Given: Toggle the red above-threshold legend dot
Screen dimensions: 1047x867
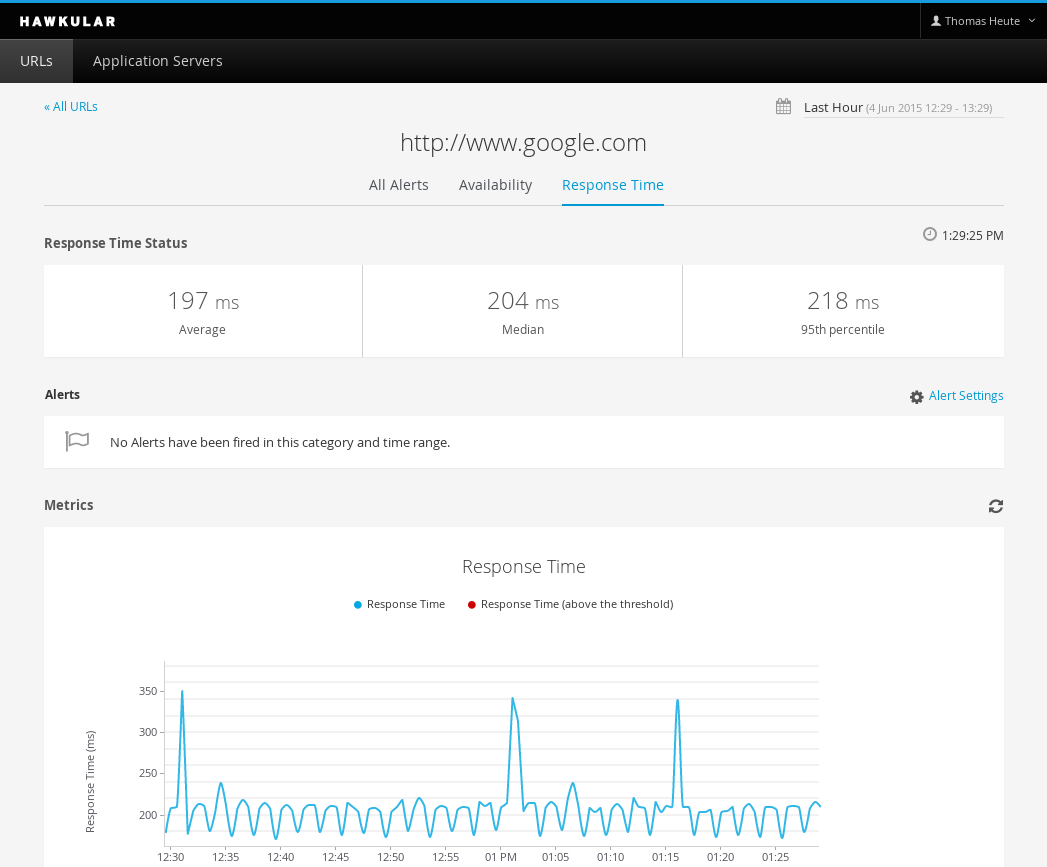Looking at the screenshot, I should coord(471,604).
